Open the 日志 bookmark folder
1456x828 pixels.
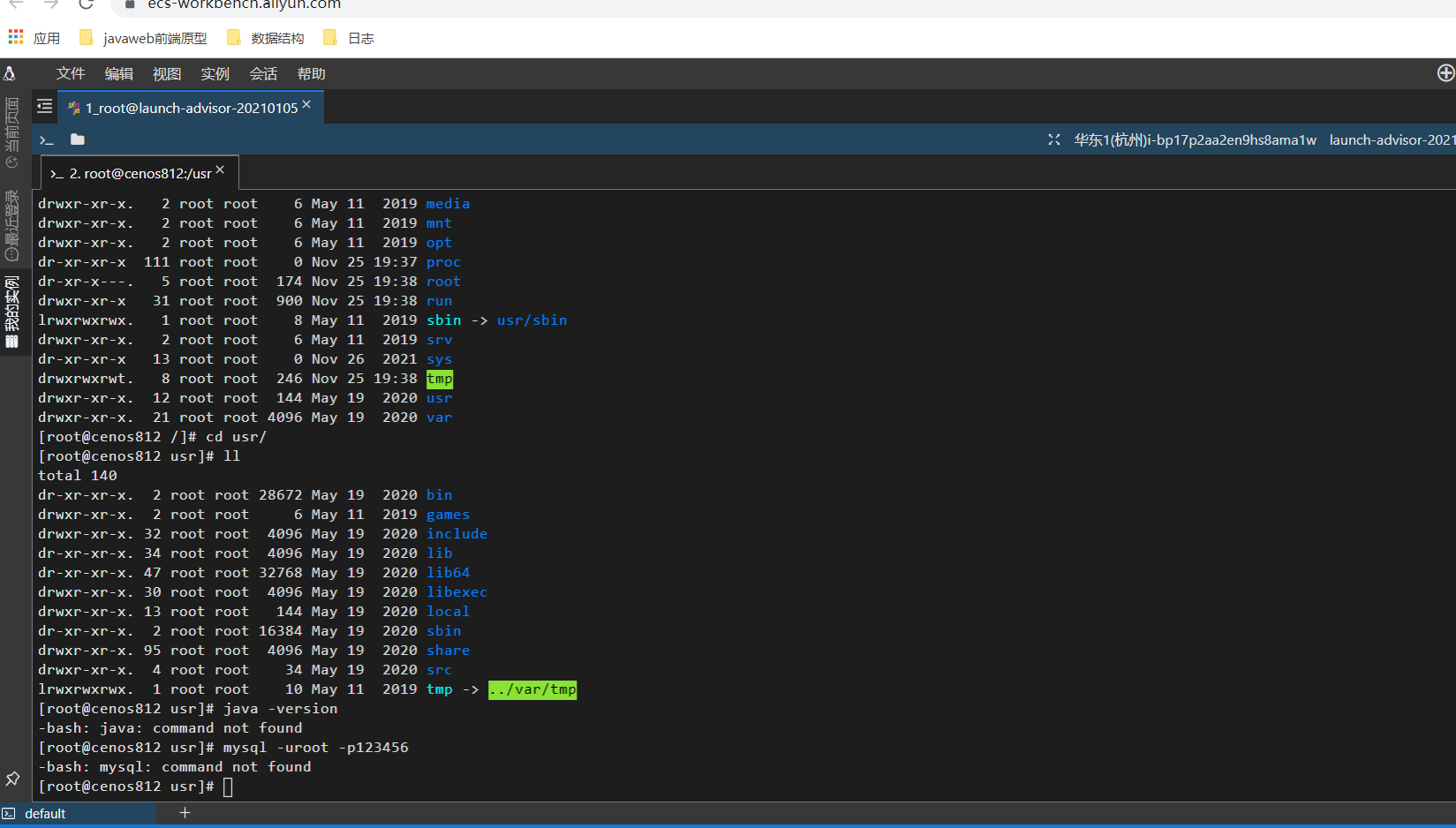pyautogui.click(x=349, y=38)
